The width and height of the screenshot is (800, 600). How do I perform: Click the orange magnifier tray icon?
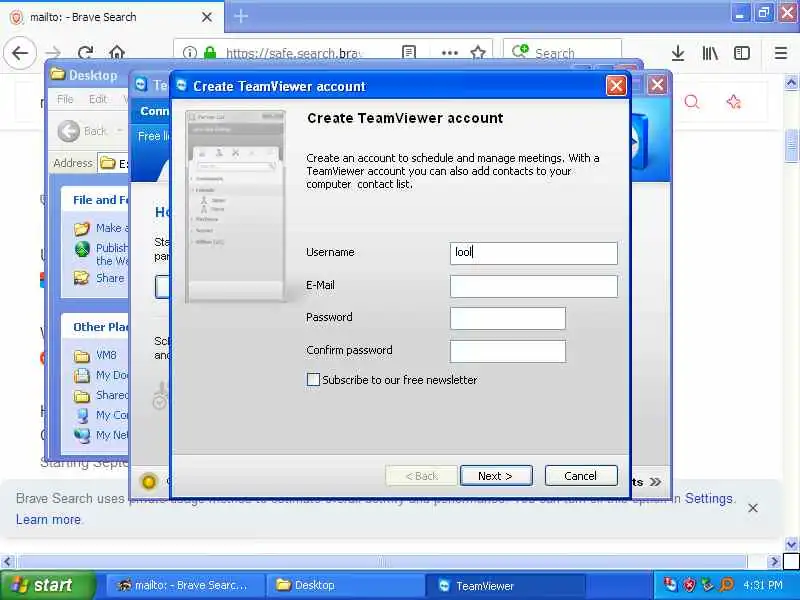[x=727, y=584]
